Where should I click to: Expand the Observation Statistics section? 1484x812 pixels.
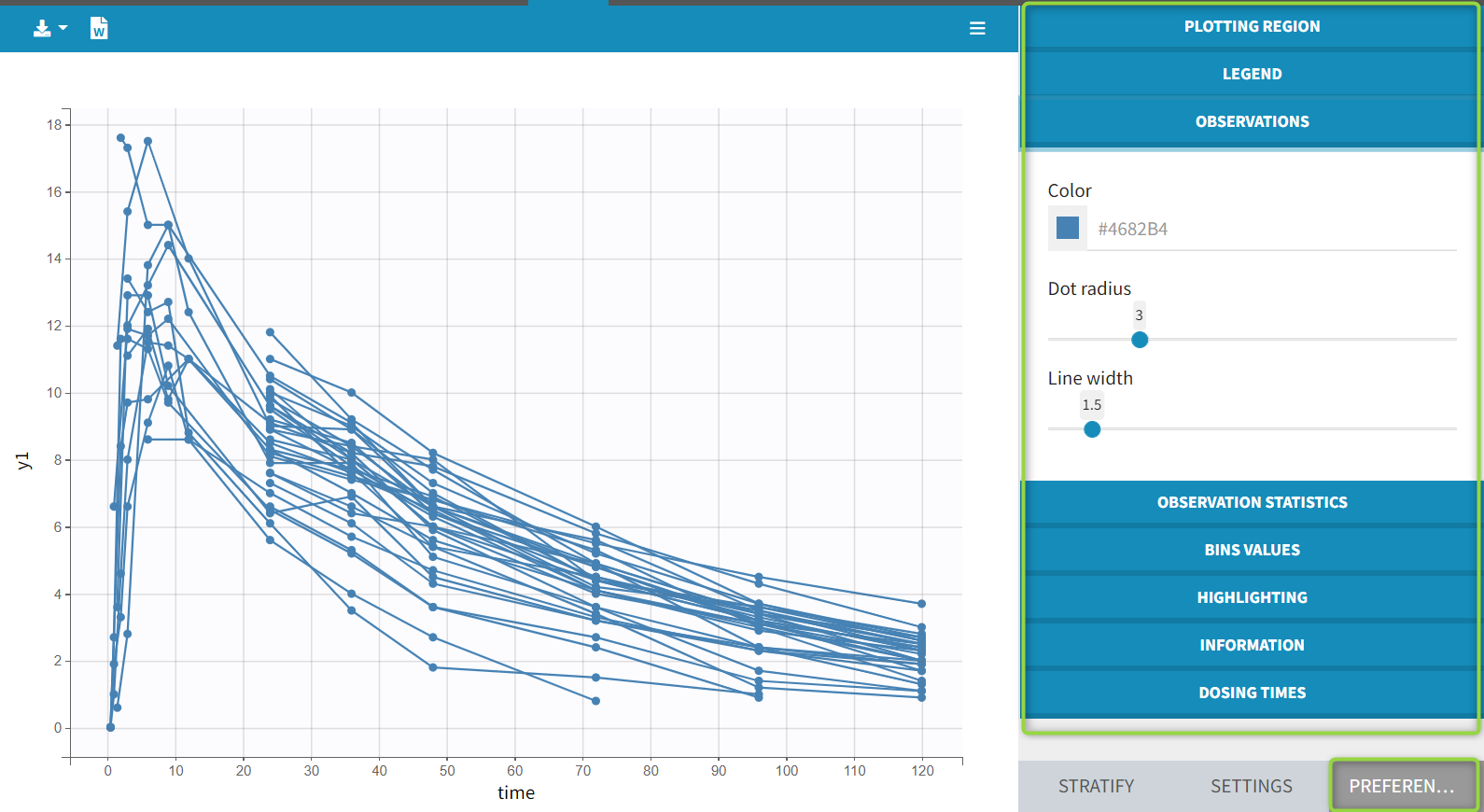coord(1252,502)
